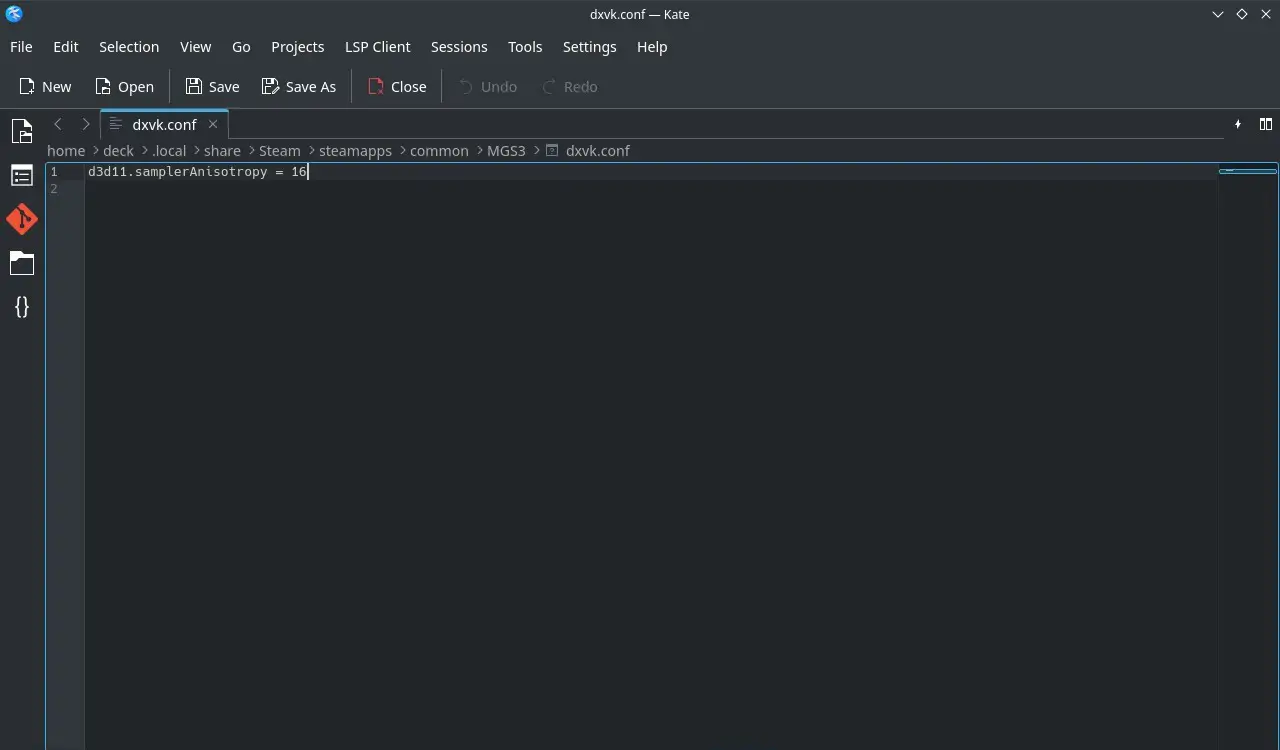This screenshot has height=750, width=1280.
Task: Open the Sessions menu
Action: pos(459,47)
